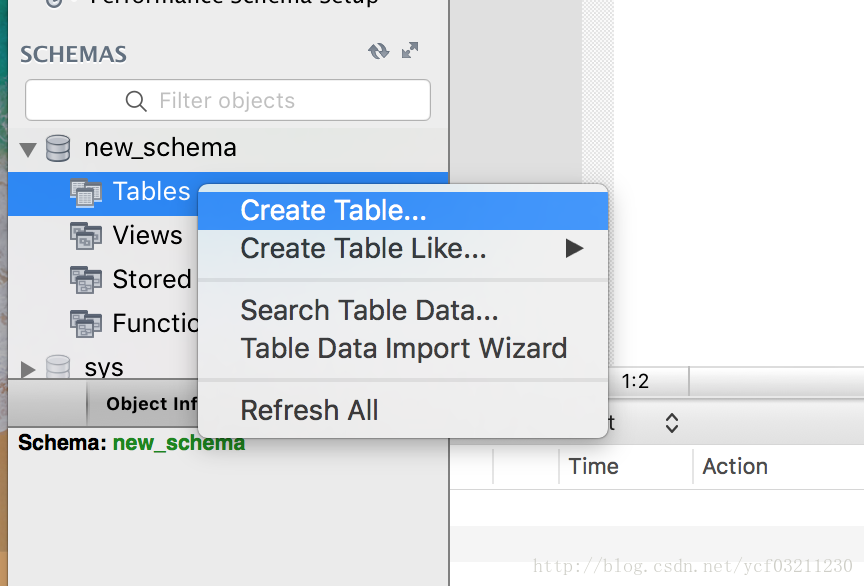
Task: Focus the Filter objects search field
Action: (228, 100)
